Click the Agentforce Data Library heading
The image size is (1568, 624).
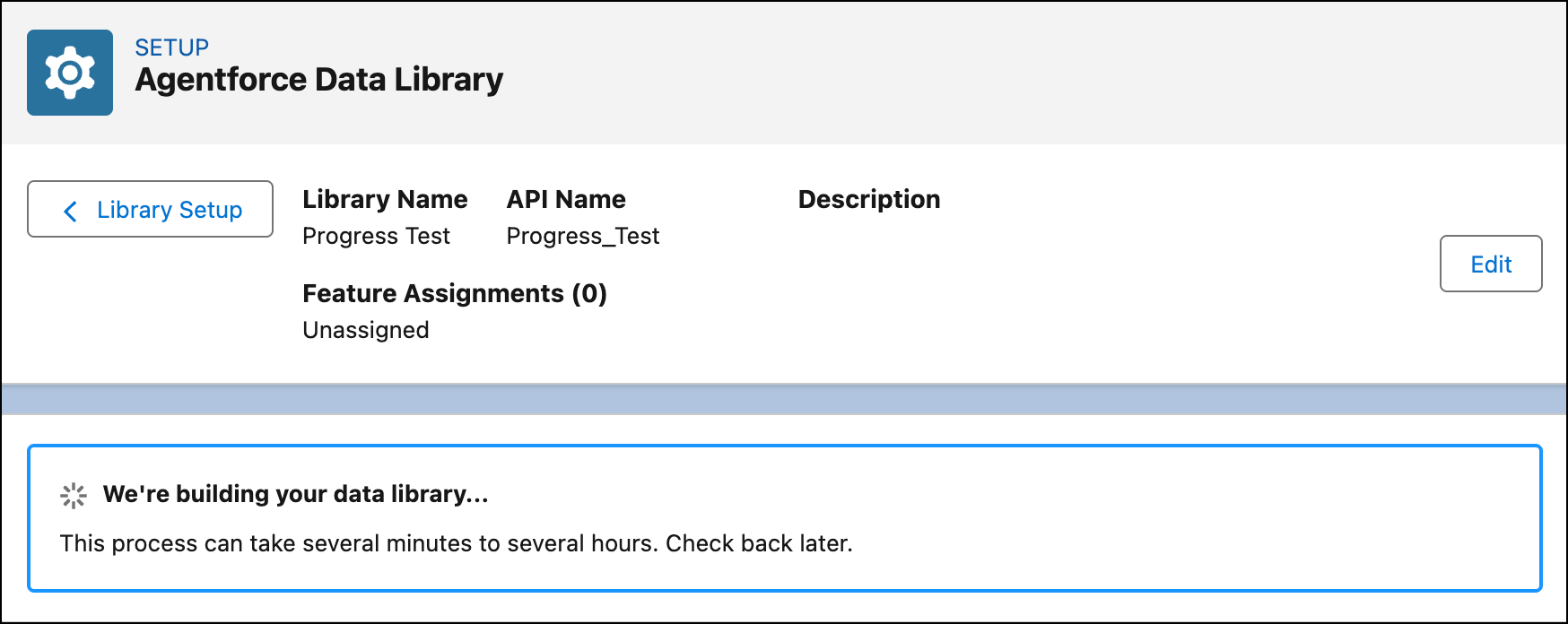(319, 80)
